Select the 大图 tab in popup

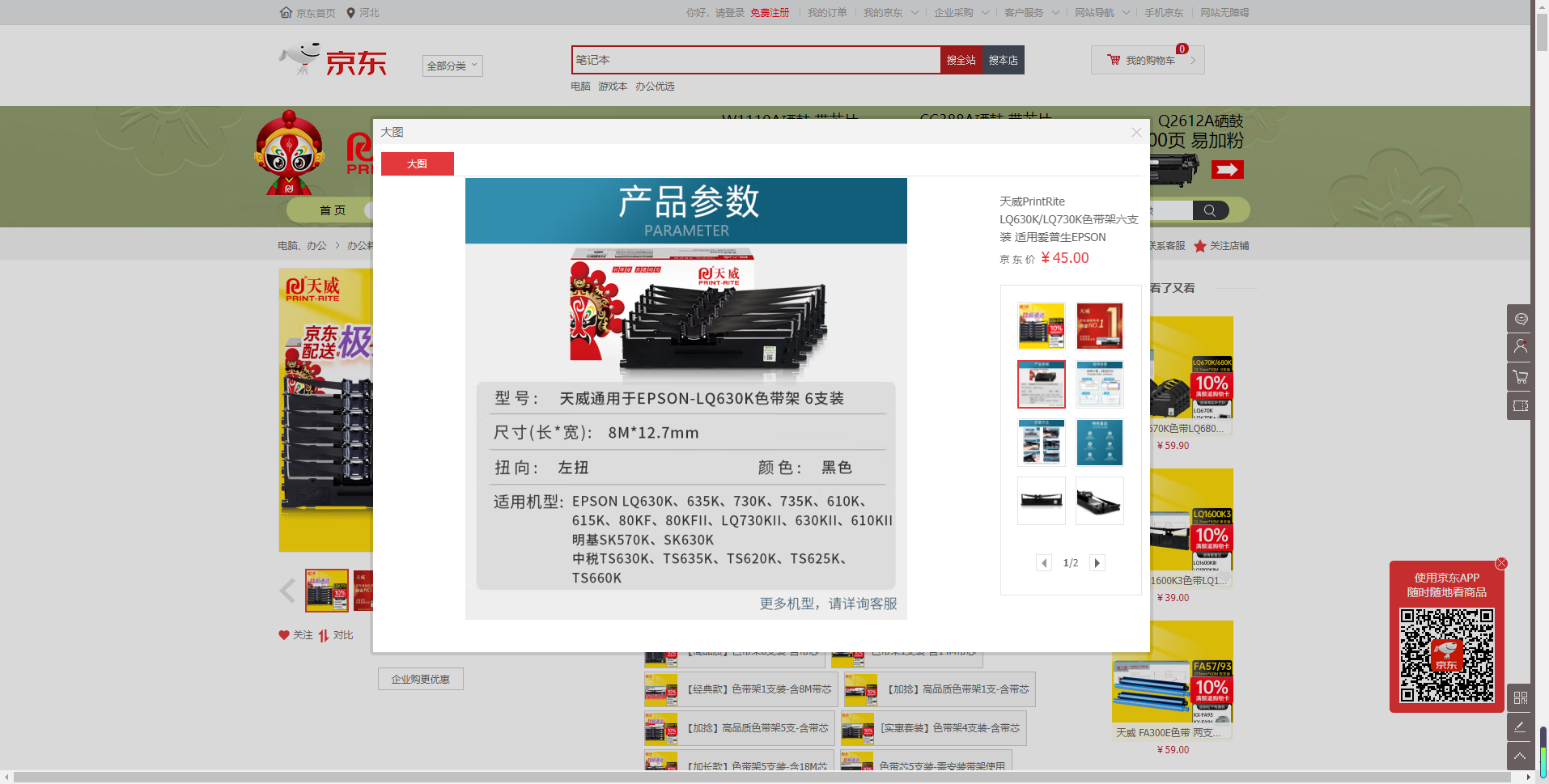click(x=418, y=163)
